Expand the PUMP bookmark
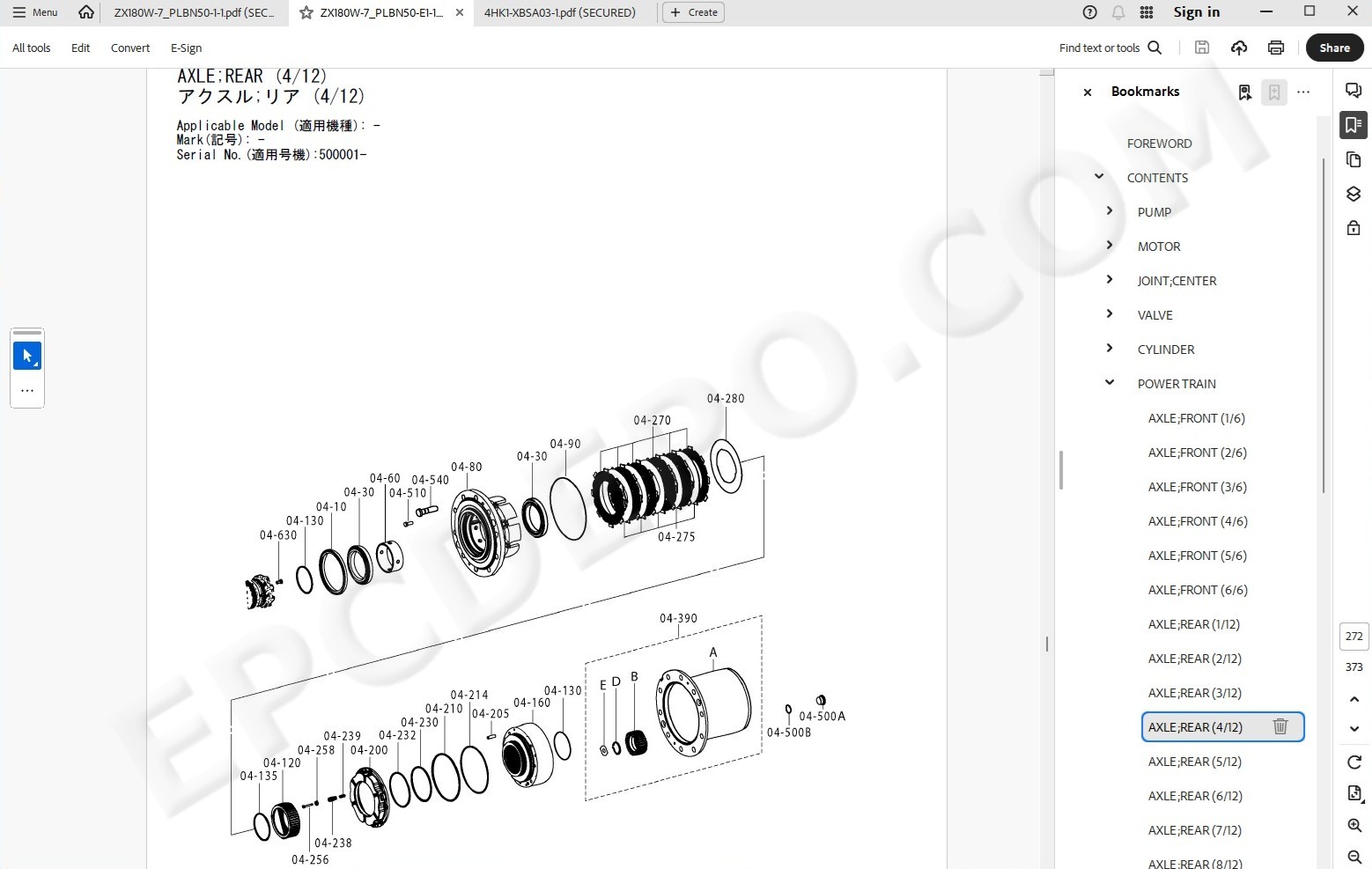The image size is (1372, 869). (1110, 211)
